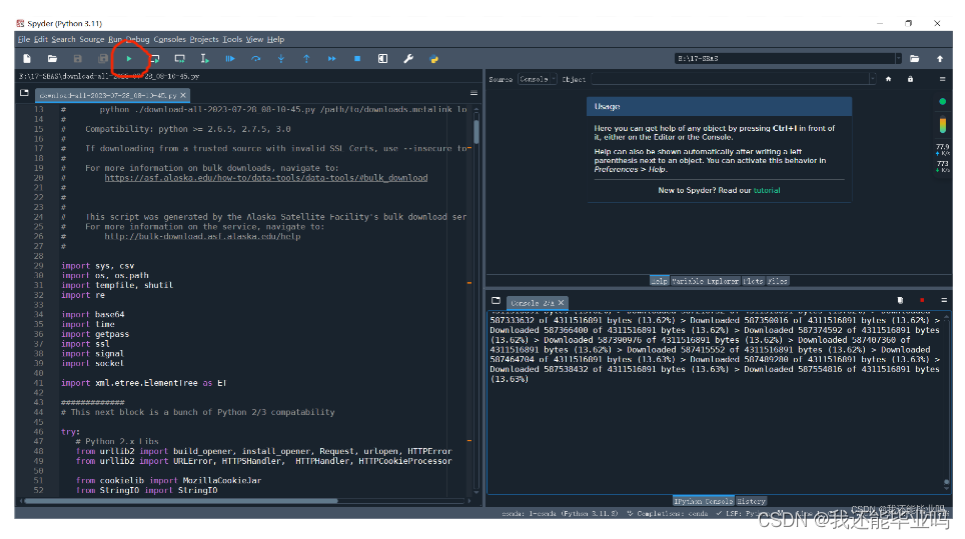Change to parent directory arrow
Viewport: 965px width, 539px height.
coord(940,58)
